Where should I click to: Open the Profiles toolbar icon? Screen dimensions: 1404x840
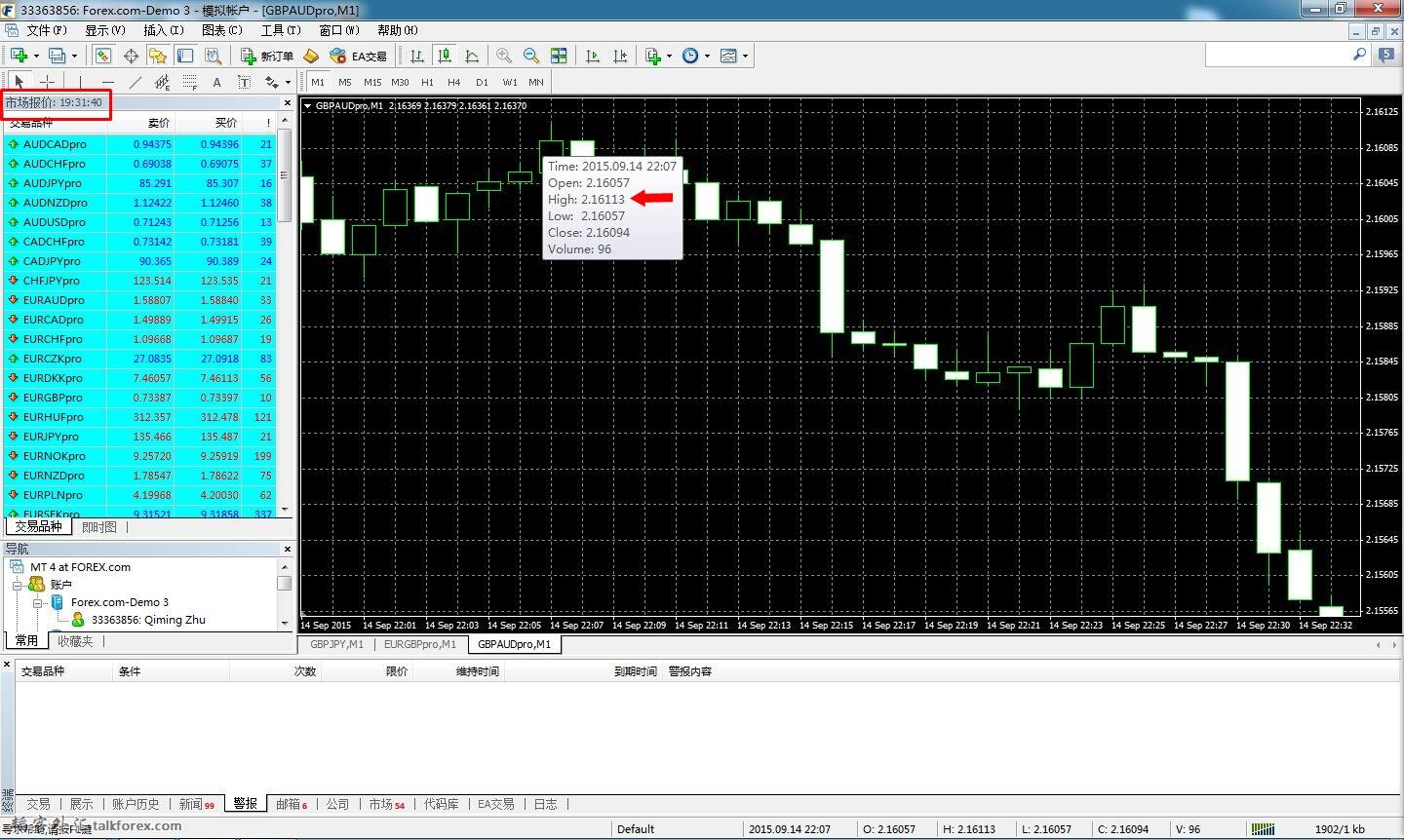click(58, 56)
